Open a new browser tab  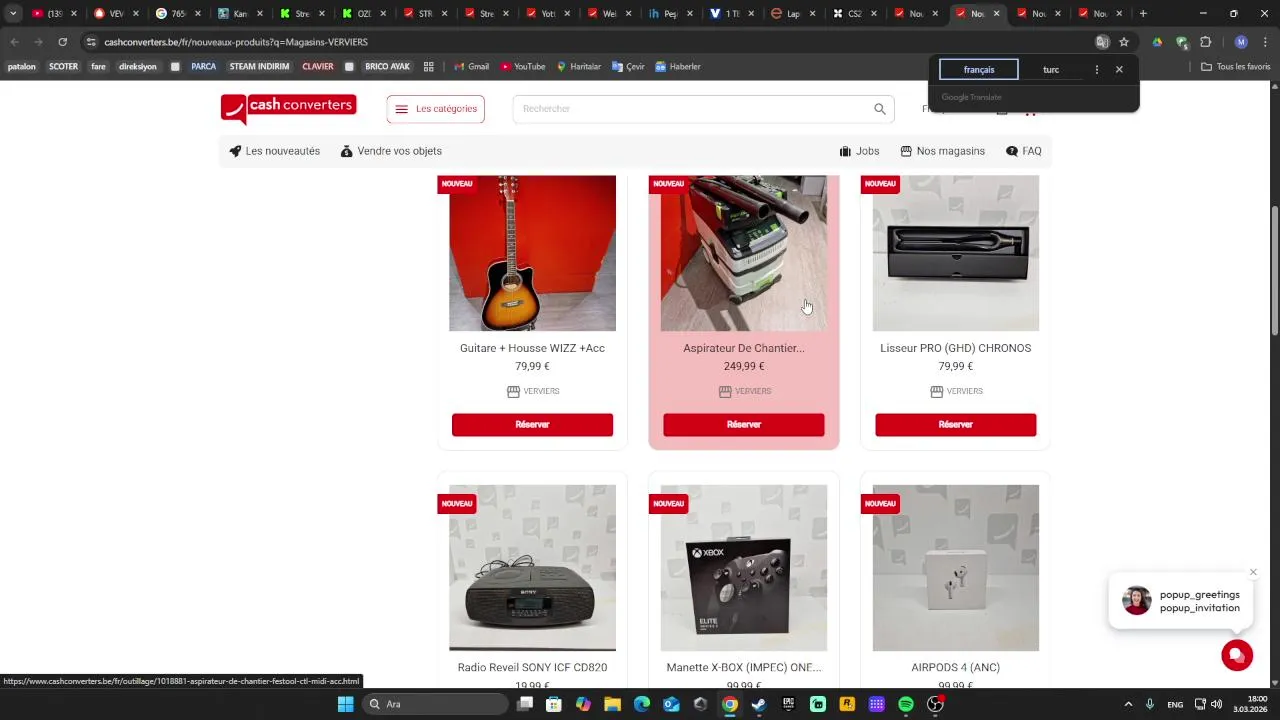pyautogui.click(x=1143, y=14)
